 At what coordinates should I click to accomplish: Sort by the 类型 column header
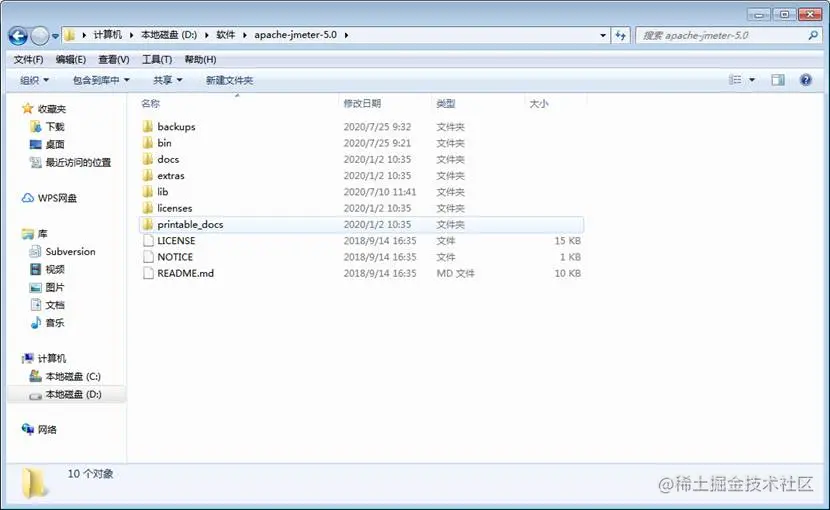tap(446, 104)
